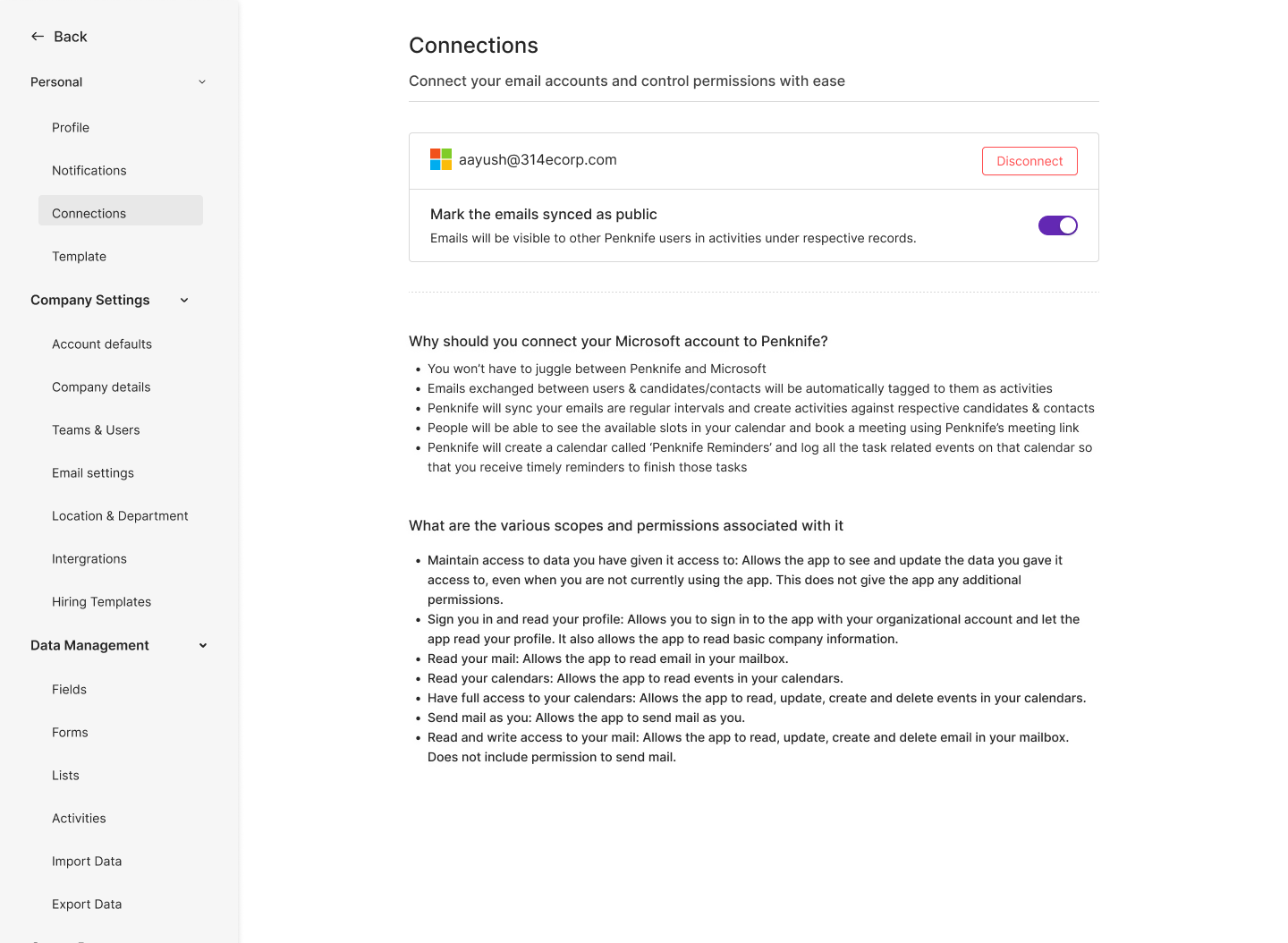The image size is (1288, 943).
Task: Click 'What are the various scopes and permissions' heading
Action: click(626, 526)
